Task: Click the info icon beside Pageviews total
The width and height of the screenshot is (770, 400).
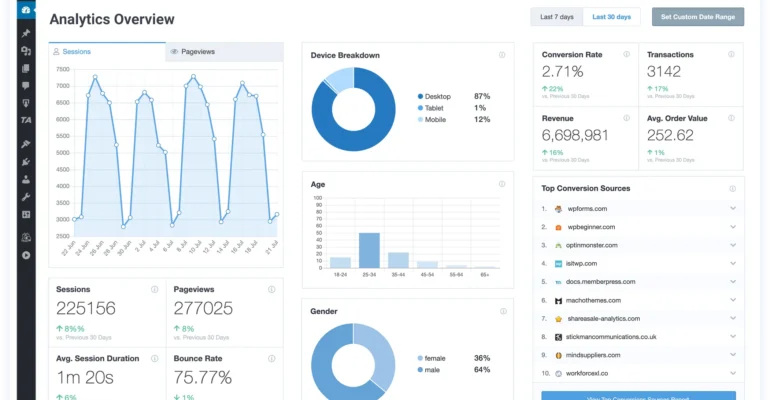Action: click(272, 290)
